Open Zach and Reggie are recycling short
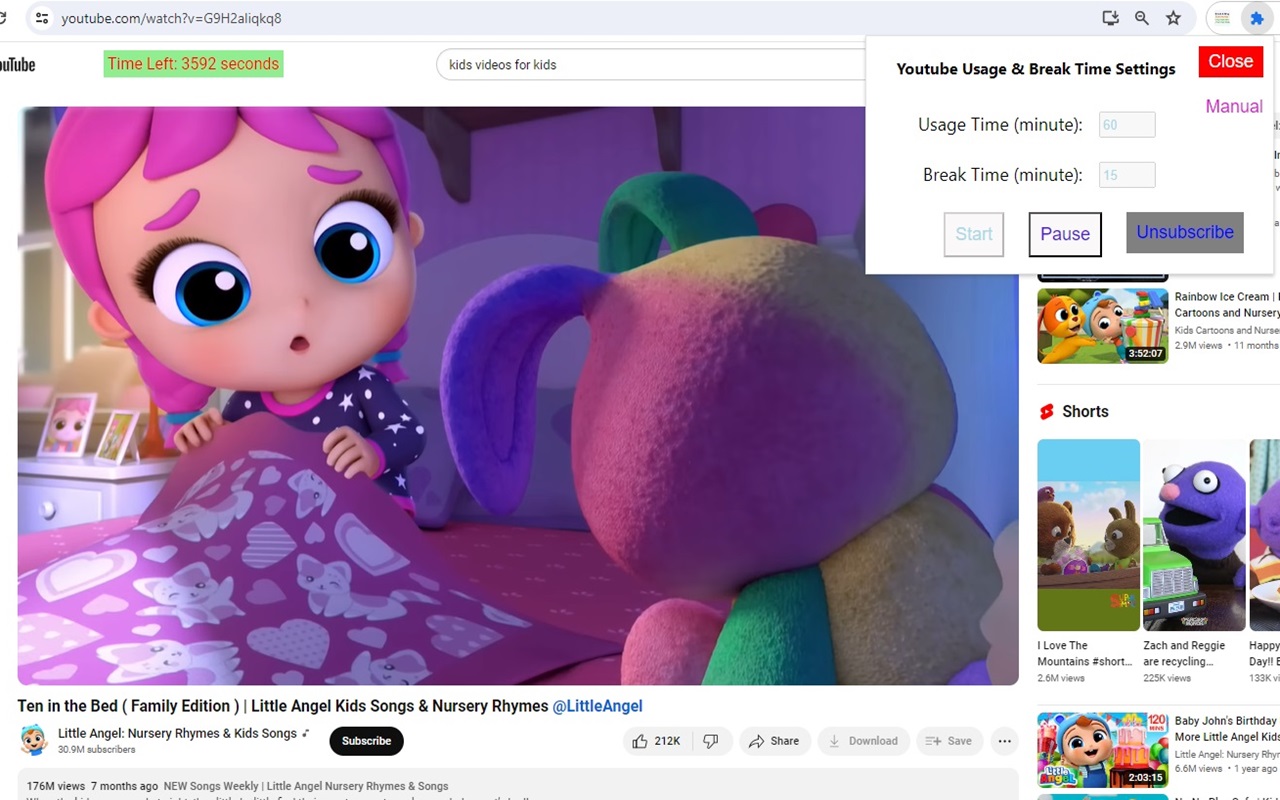The height and width of the screenshot is (800, 1280). [x=1194, y=535]
